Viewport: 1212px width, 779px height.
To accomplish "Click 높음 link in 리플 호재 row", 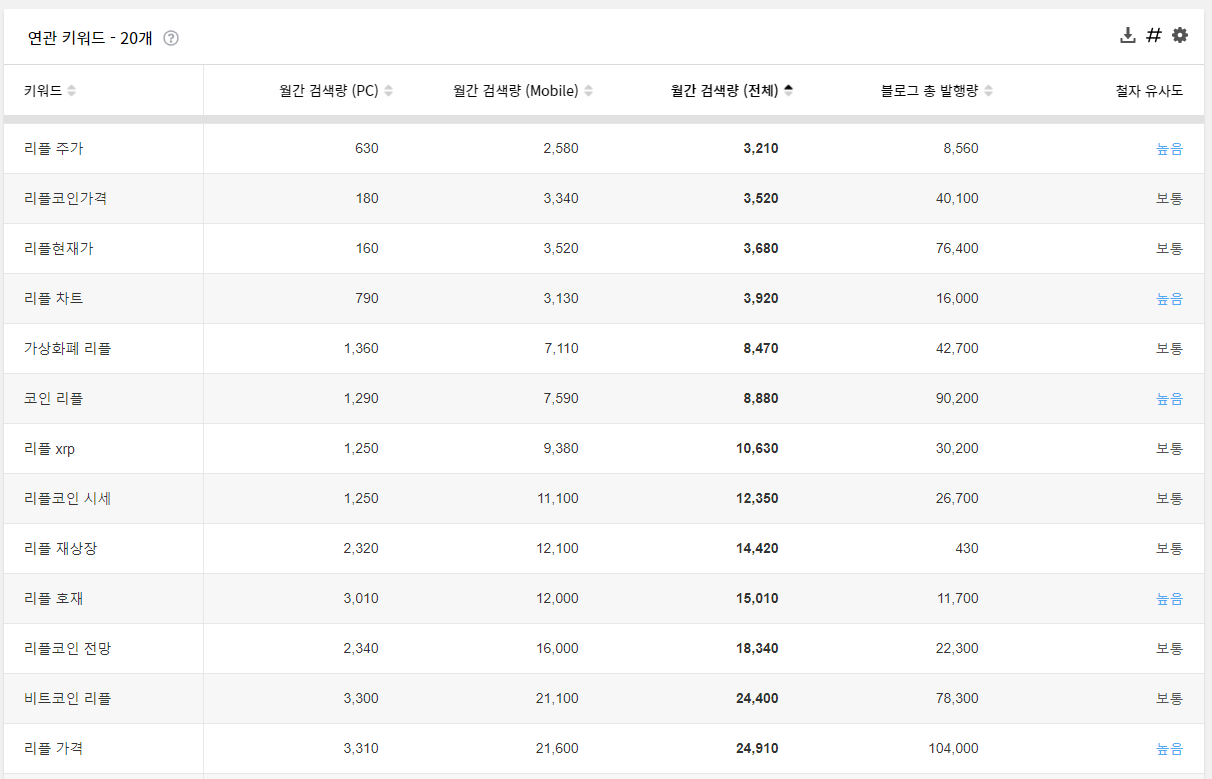I will tap(1169, 599).
